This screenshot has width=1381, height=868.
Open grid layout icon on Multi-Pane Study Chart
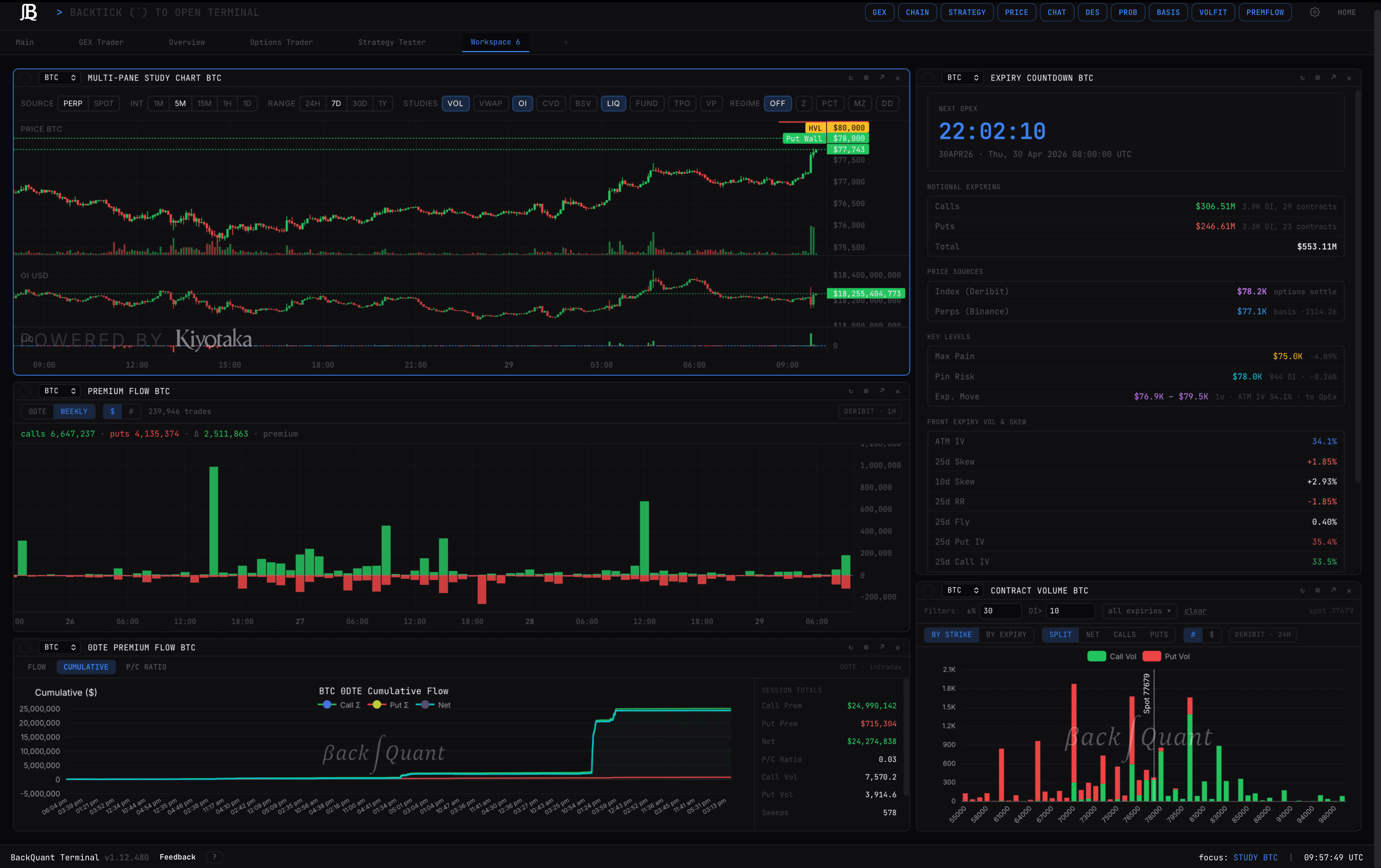click(866, 78)
